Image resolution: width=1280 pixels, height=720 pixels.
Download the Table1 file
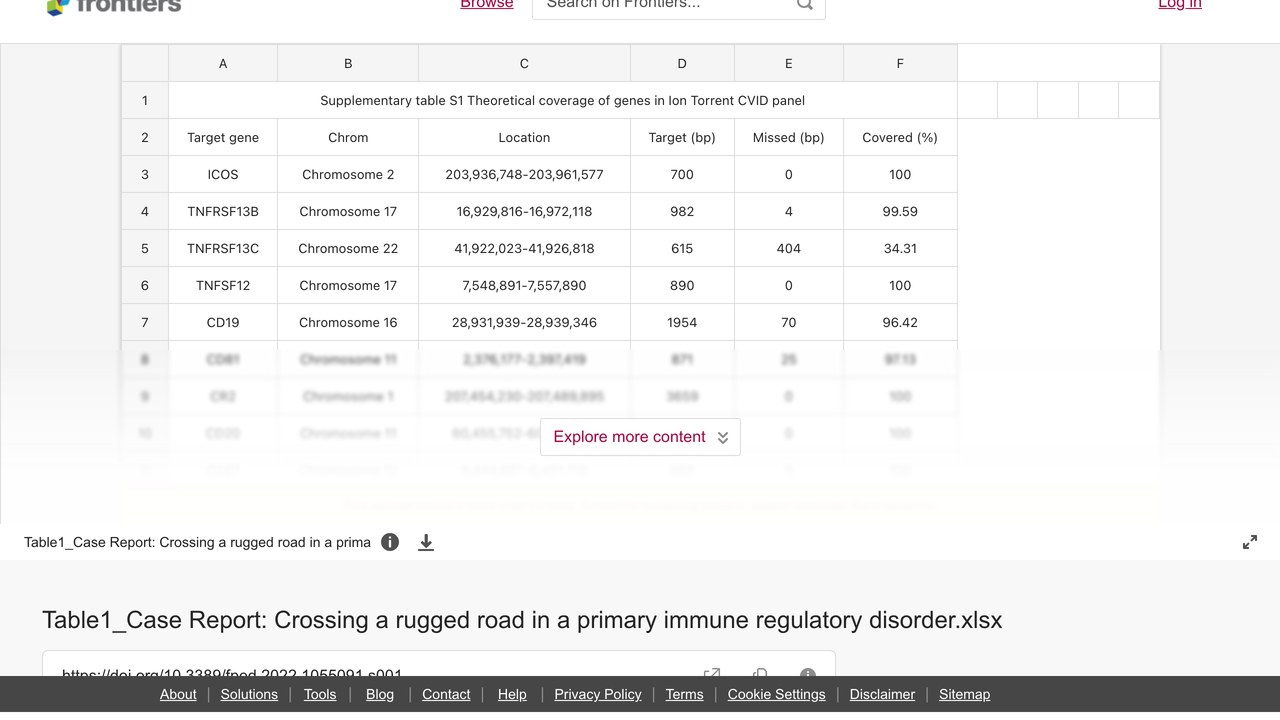pyautogui.click(x=426, y=542)
